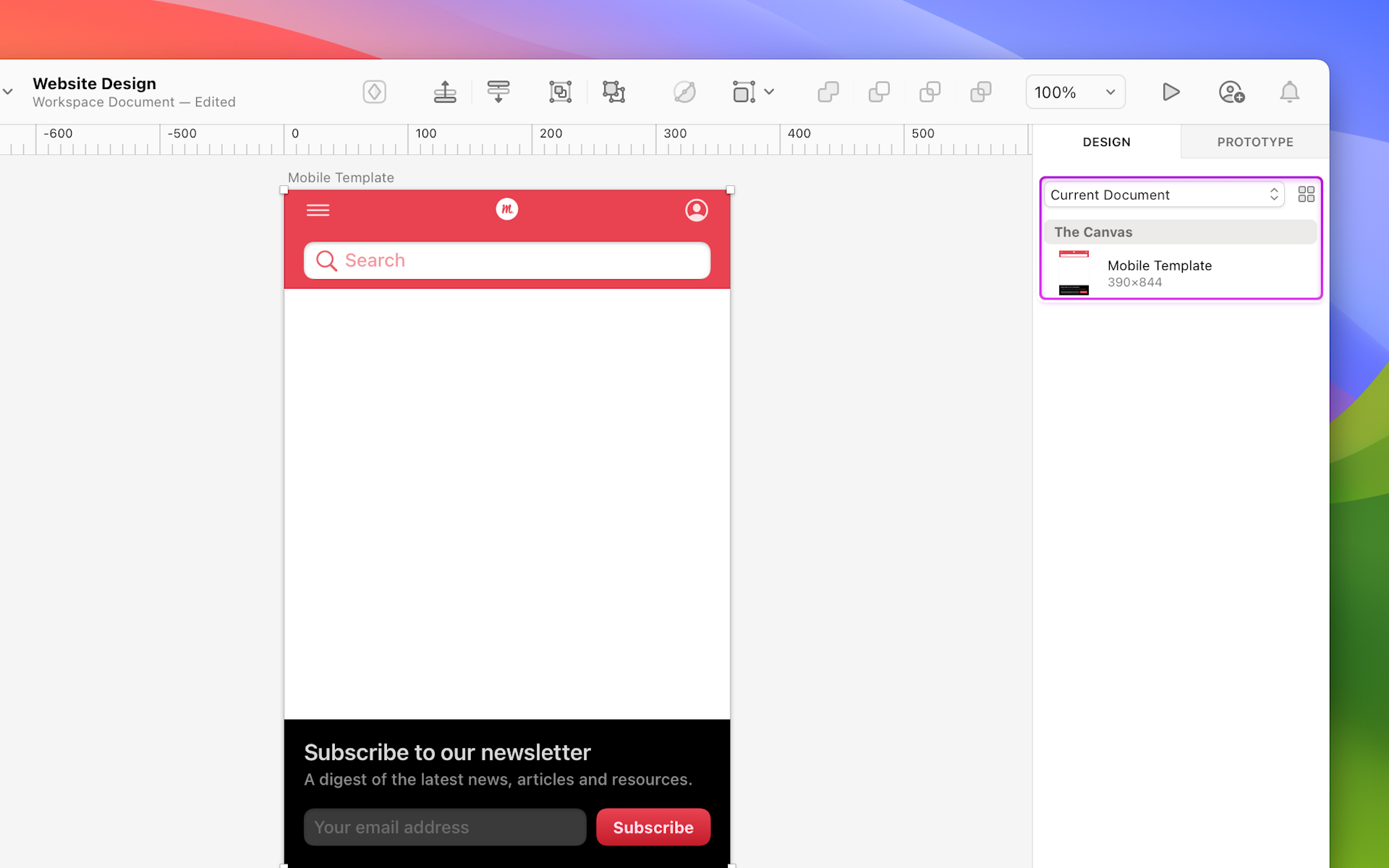1389x868 pixels.
Task: Select The Canvas section header
Action: point(1180,232)
